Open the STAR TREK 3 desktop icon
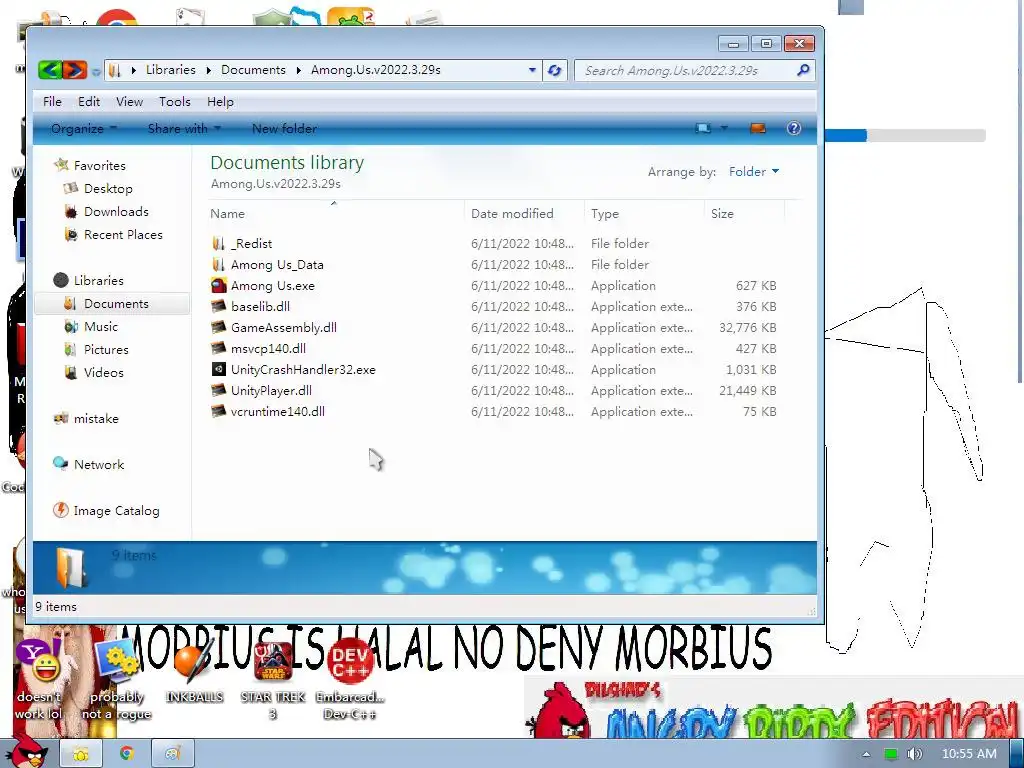This screenshot has width=1024, height=768. click(x=273, y=679)
